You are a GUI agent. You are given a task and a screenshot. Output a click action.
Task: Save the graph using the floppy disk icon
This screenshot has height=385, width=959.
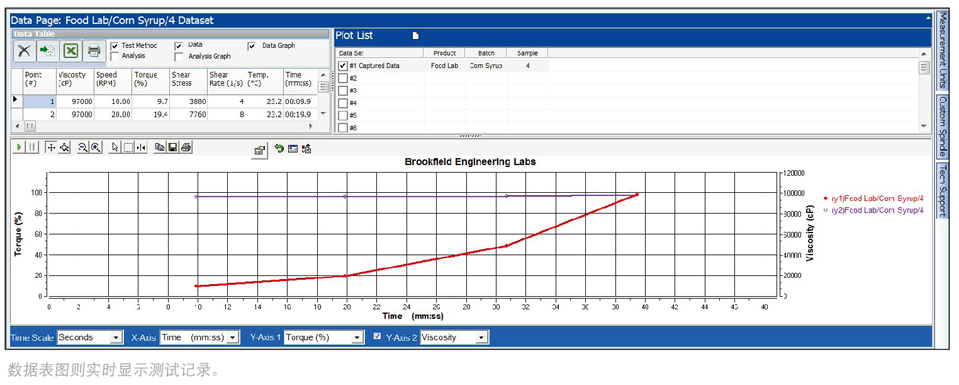(173, 147)
